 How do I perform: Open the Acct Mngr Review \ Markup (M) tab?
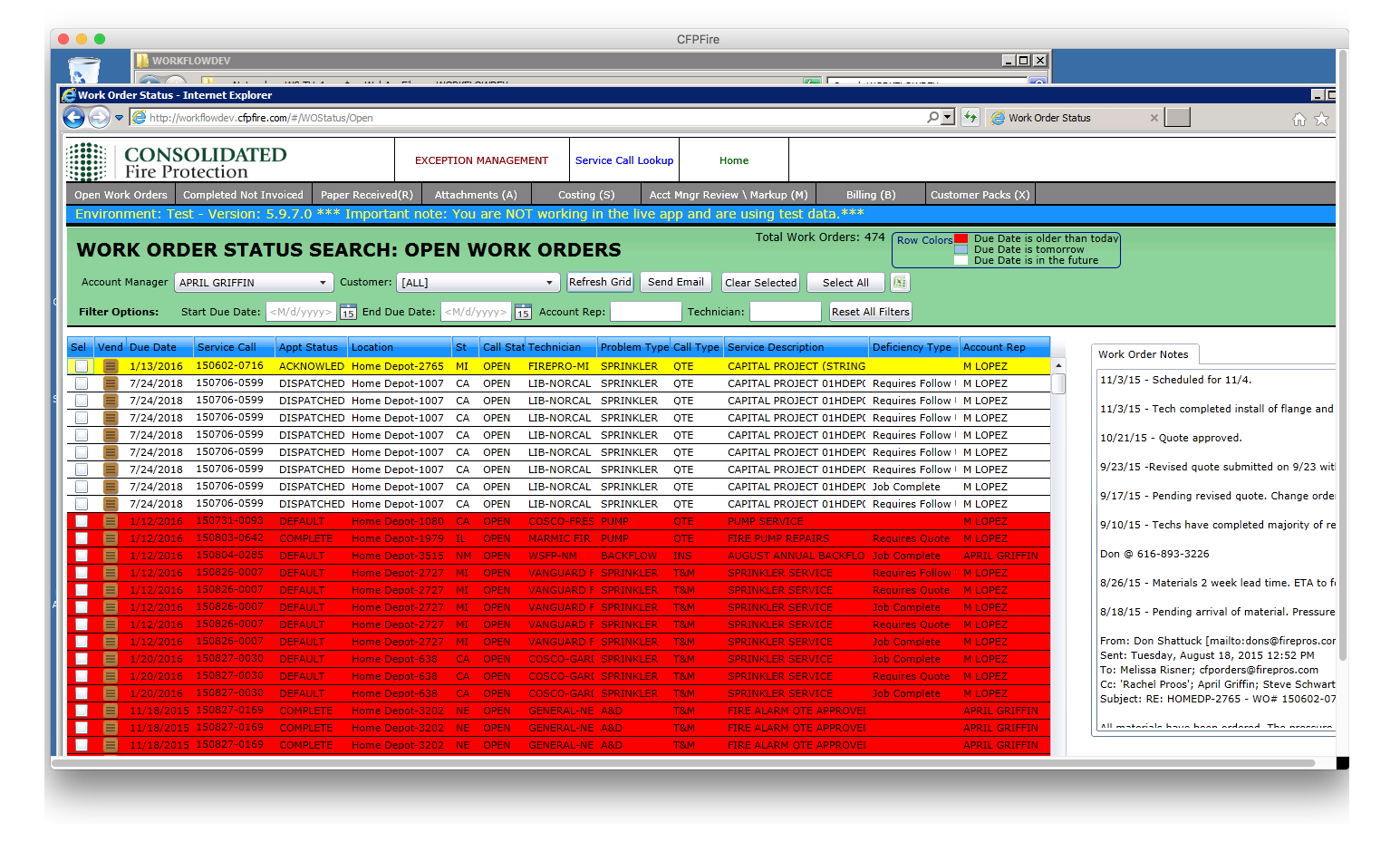point(729,195)
